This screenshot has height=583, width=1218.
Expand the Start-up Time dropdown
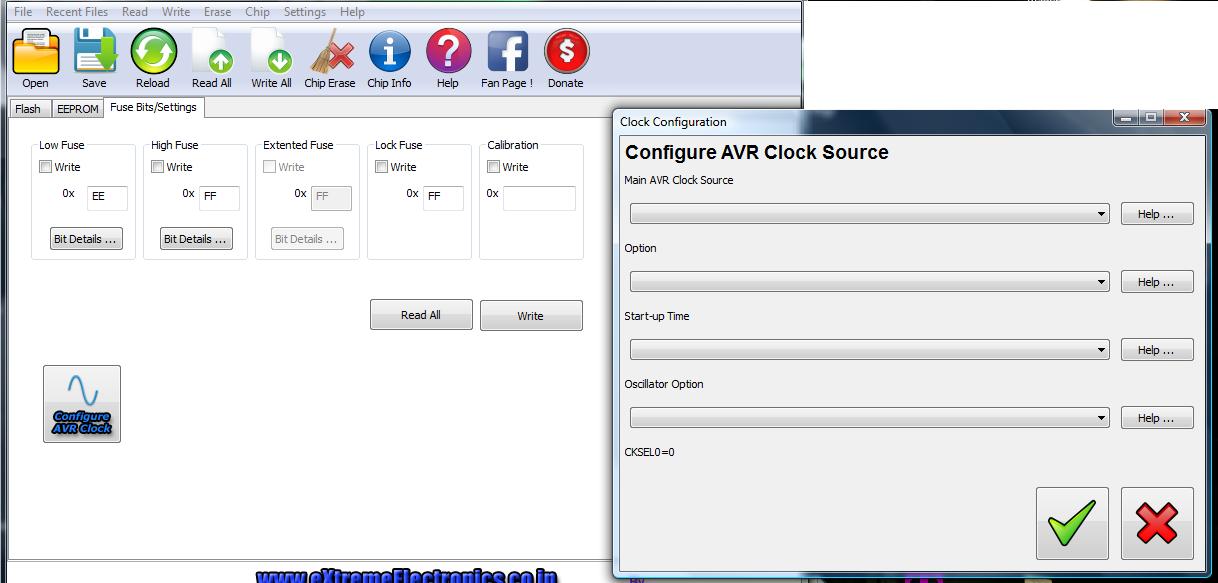(x=869, y=350)
